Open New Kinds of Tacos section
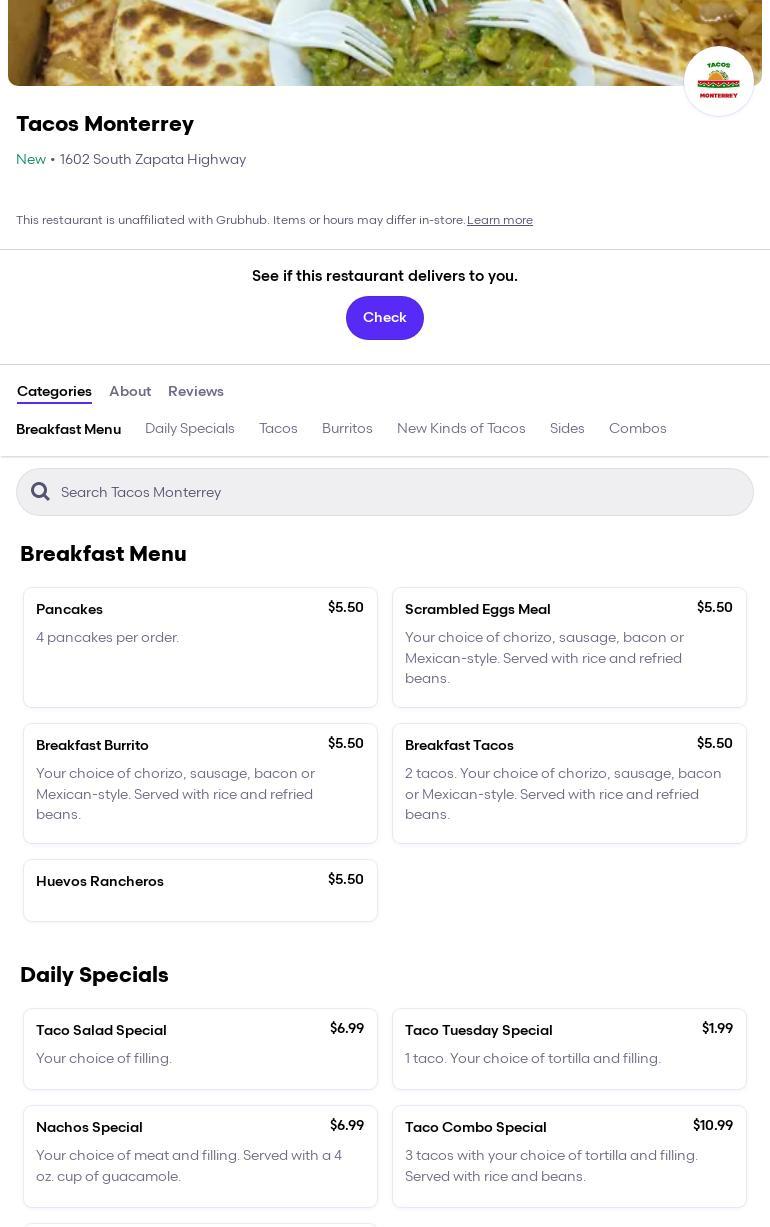 [x=461, y=428]
